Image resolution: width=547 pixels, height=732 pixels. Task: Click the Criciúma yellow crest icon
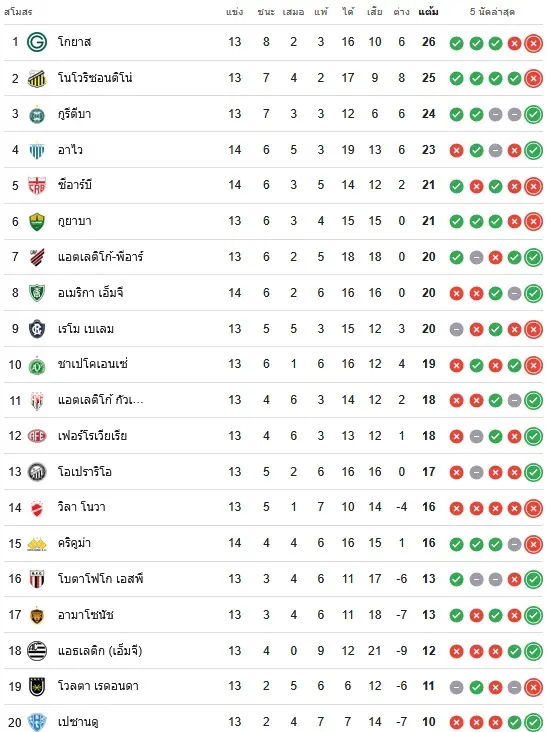[x=37, y=543]
